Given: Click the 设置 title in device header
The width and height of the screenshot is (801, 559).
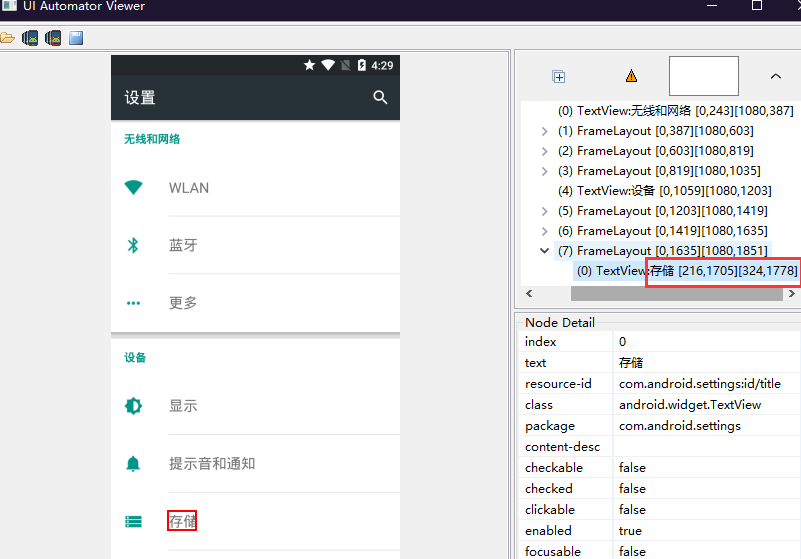Looking at the screenshot, I should tap(139, 97).
